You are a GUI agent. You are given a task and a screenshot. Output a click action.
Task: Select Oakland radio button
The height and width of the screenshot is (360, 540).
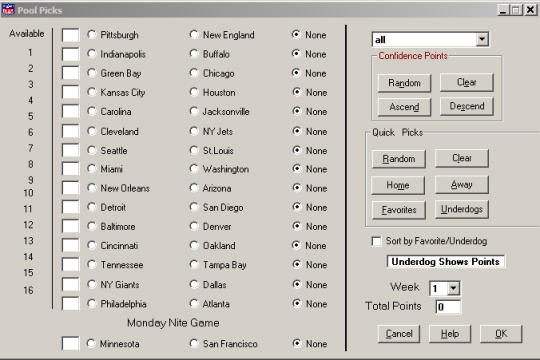pos(194,245)
